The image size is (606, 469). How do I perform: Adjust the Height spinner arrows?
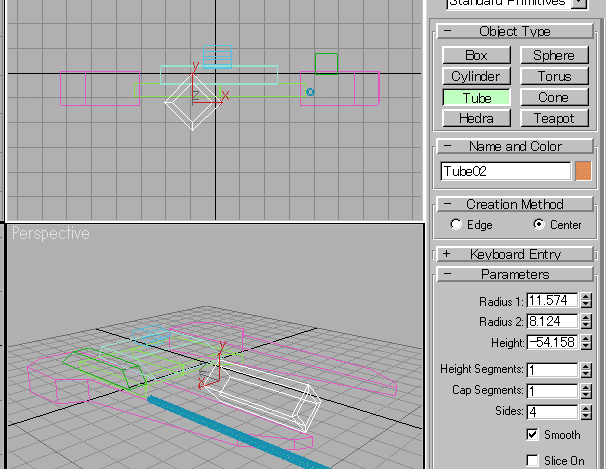[x=586, y=342]
